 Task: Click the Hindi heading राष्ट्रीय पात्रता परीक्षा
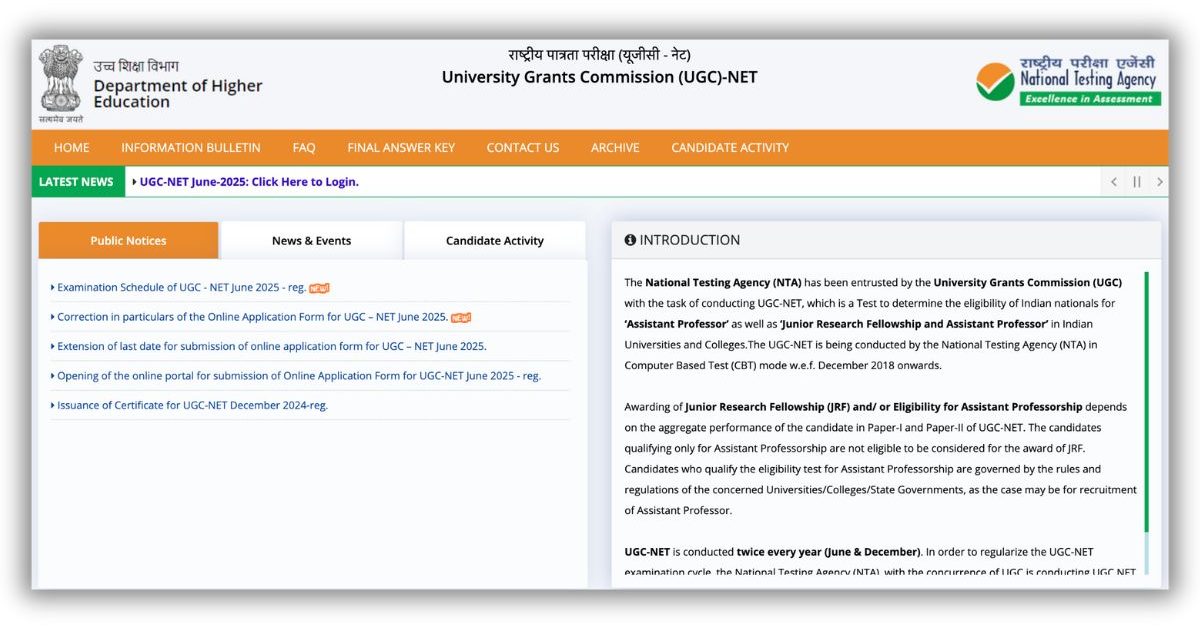[x=599, y=54]
